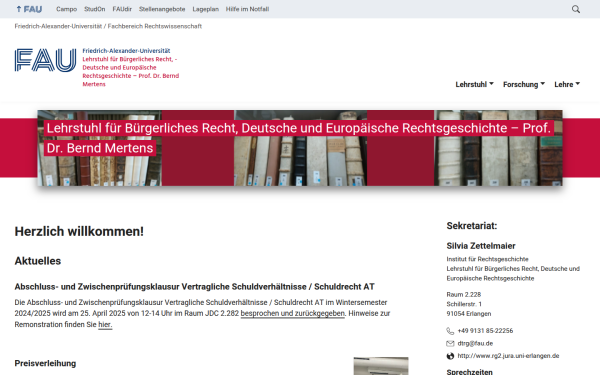Open StudOn link
Image resolution: width=600 pixels, height=375 pixels.
(x=95, y=9)
